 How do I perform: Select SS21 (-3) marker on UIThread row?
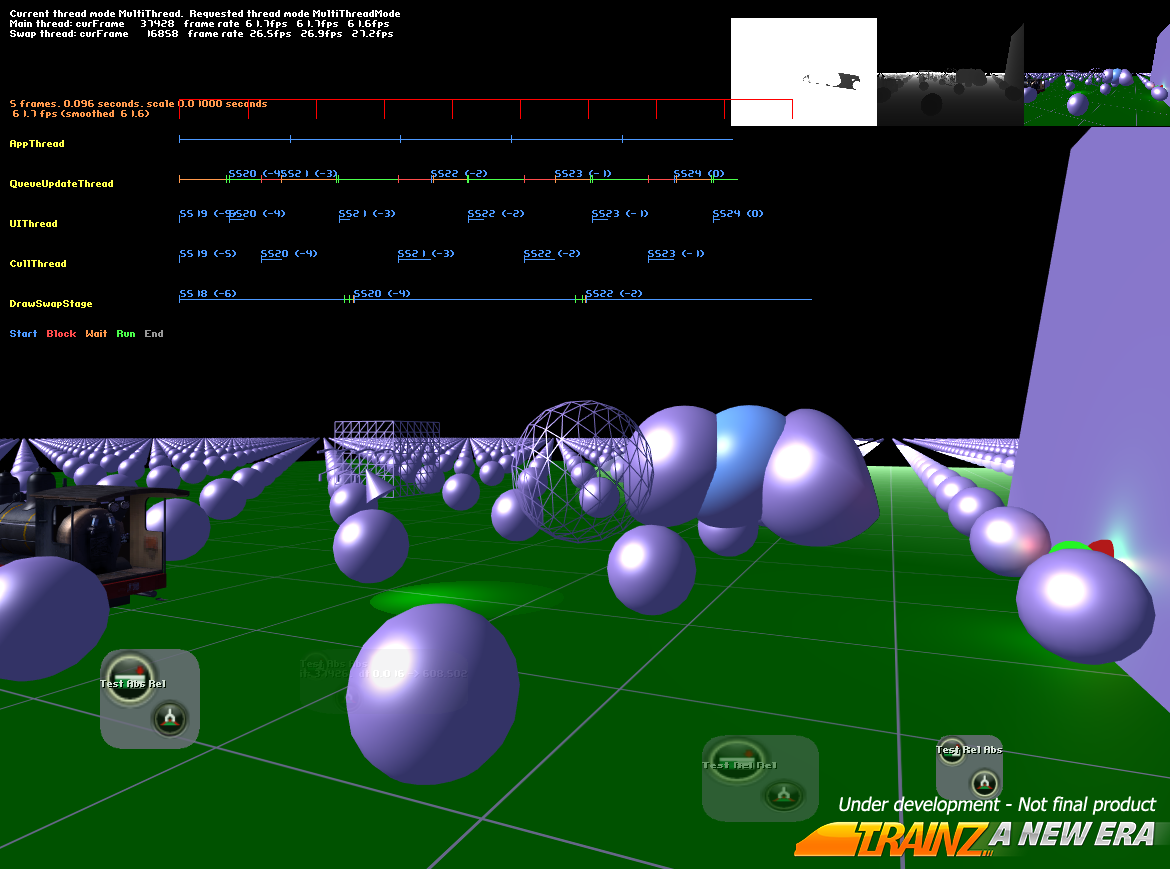(x=367, y=214)
